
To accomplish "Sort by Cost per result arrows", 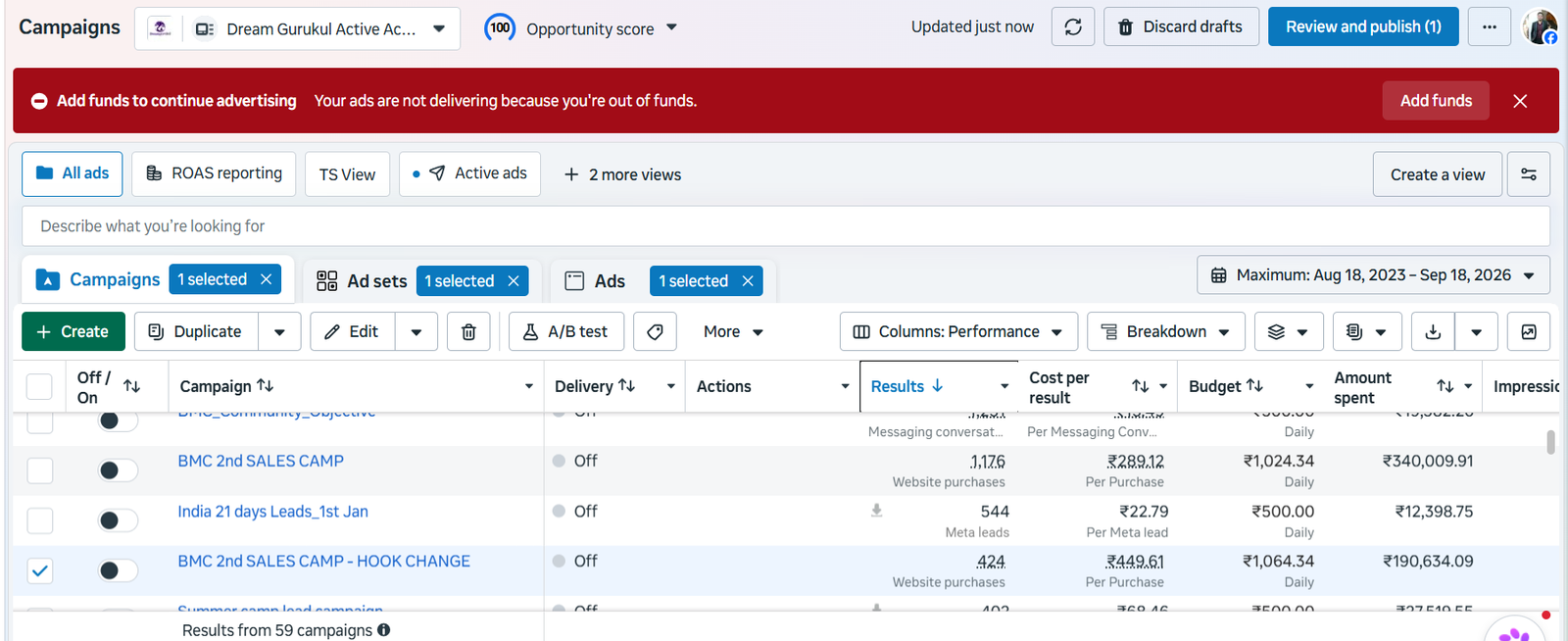I will pyautogui.click(x=1140, y=386).
